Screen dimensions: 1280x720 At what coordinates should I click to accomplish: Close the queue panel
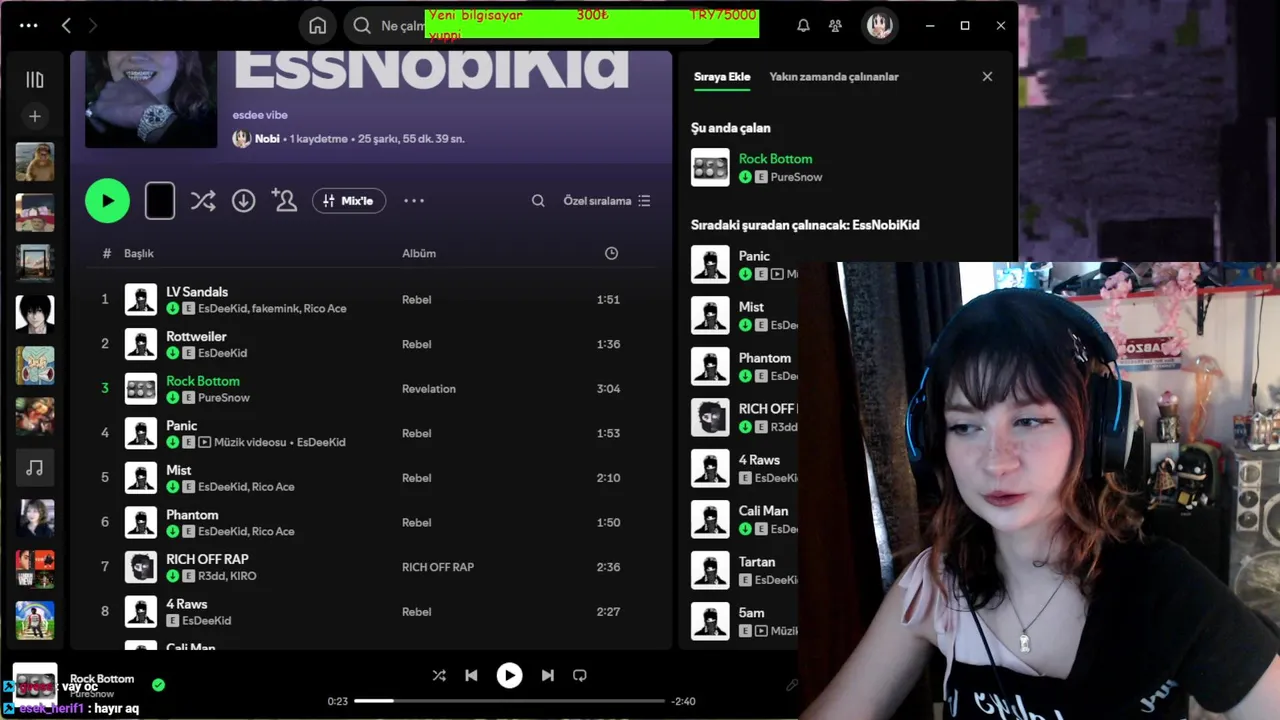(987, 77)
